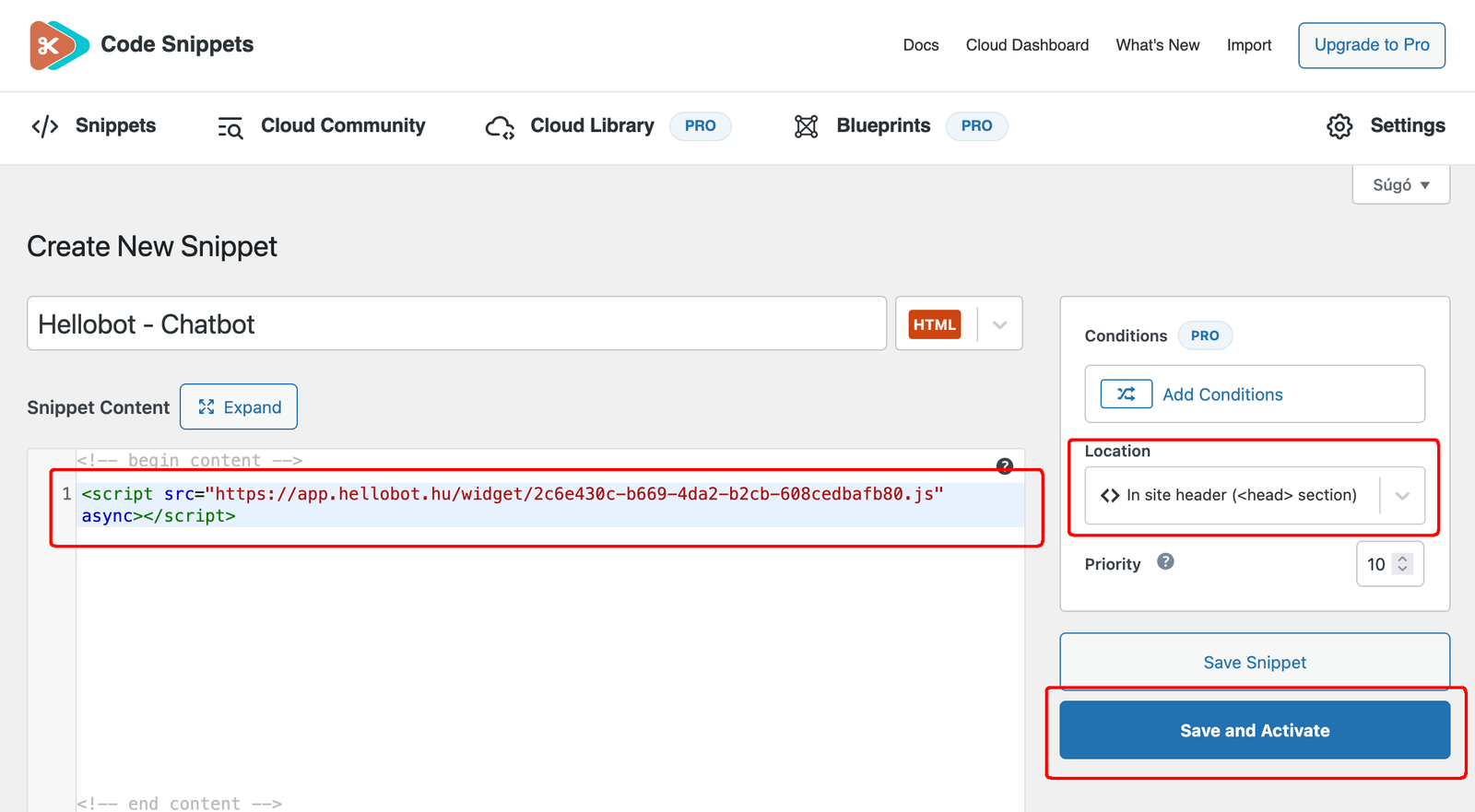The width and height of the screenshot is (1475, 812).
Task: Click the code editor help icon
Action: pos(1005,466)
